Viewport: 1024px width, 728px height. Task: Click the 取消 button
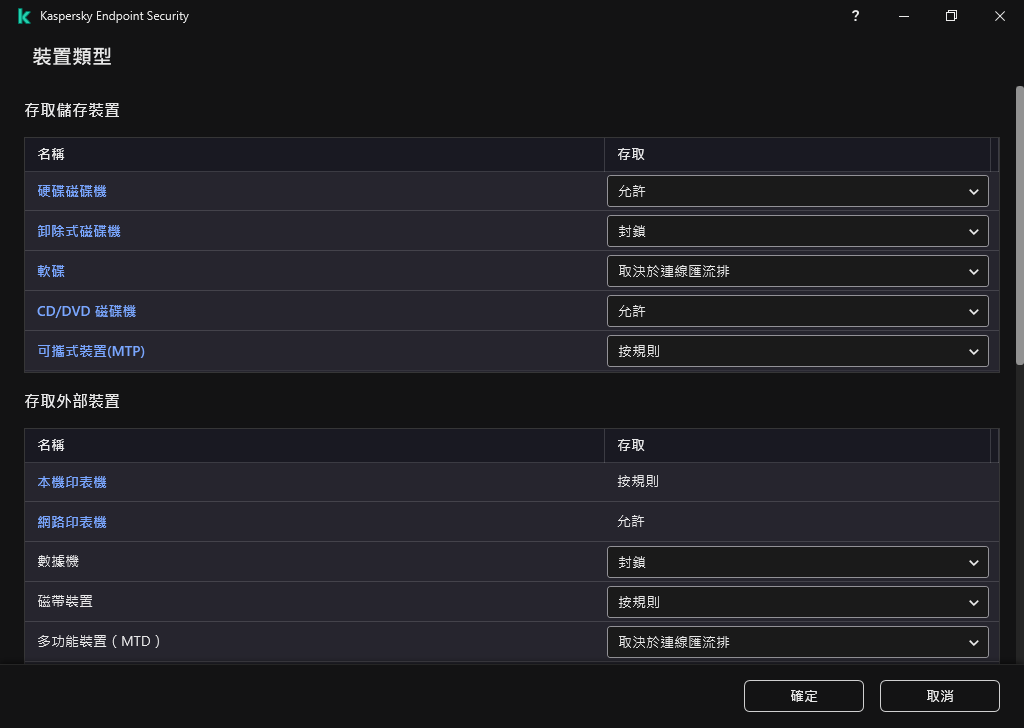939,696
